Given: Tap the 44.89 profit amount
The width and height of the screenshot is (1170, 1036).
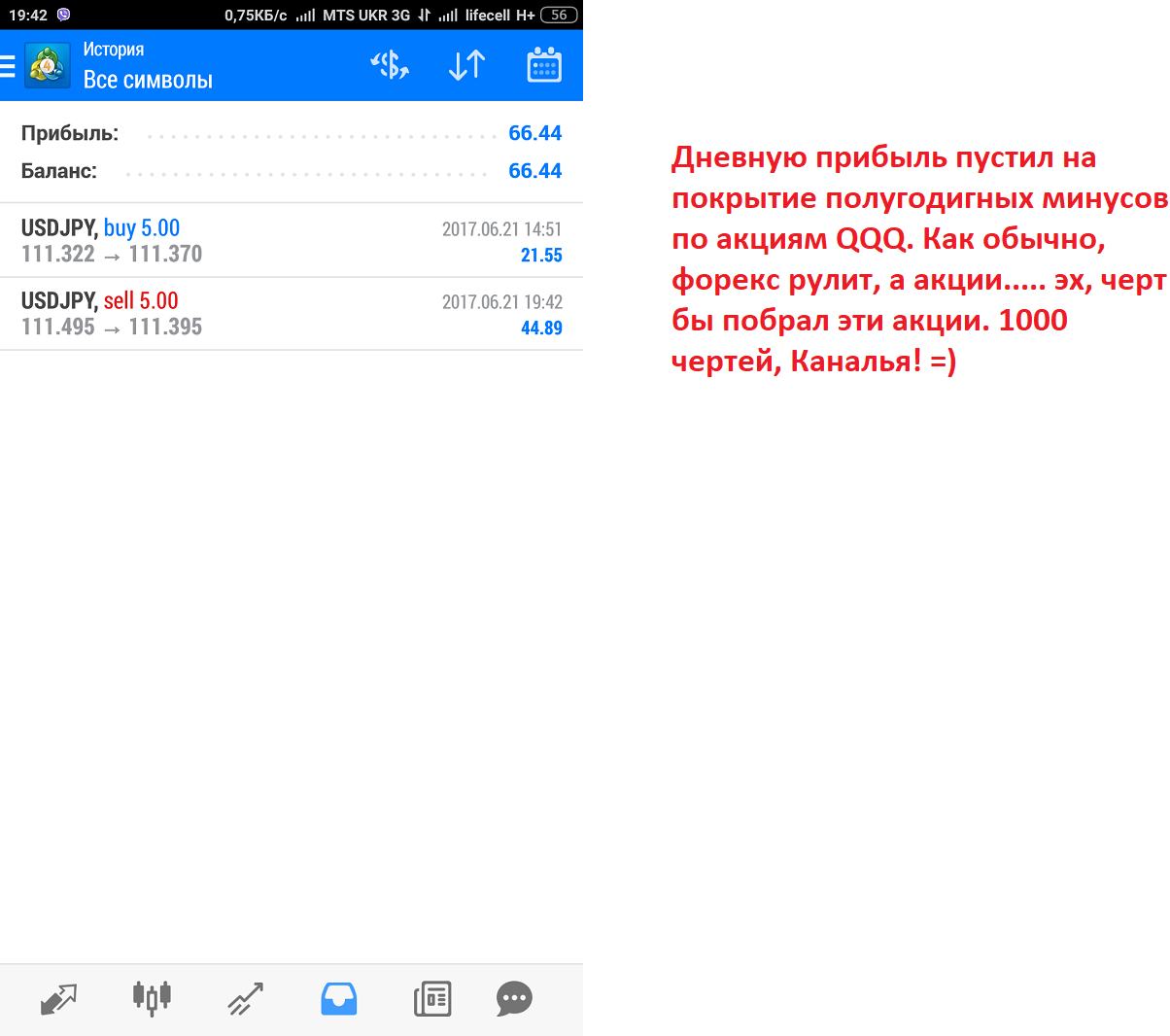Looking at the screenshot, I should [x=541, y=328].
